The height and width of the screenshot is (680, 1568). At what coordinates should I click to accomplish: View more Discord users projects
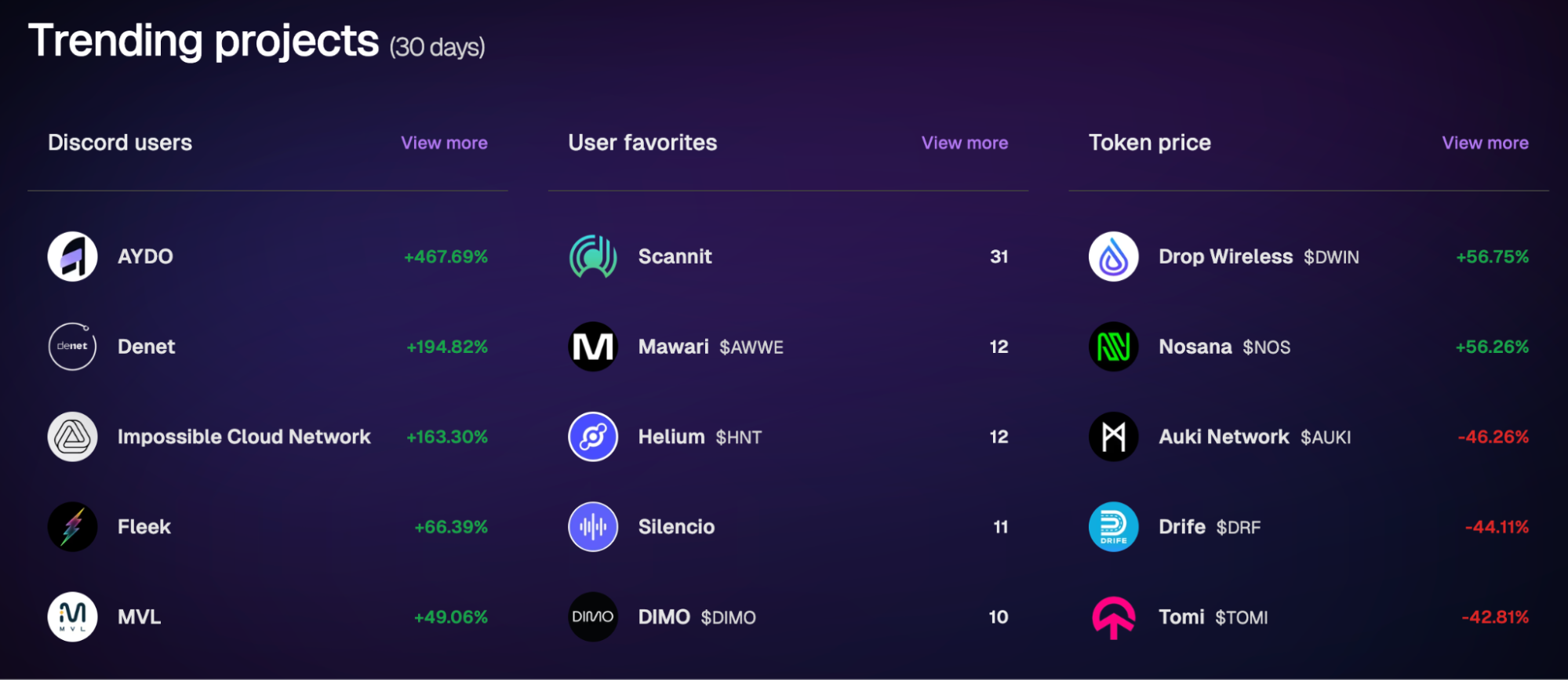(x=444, y=143)
